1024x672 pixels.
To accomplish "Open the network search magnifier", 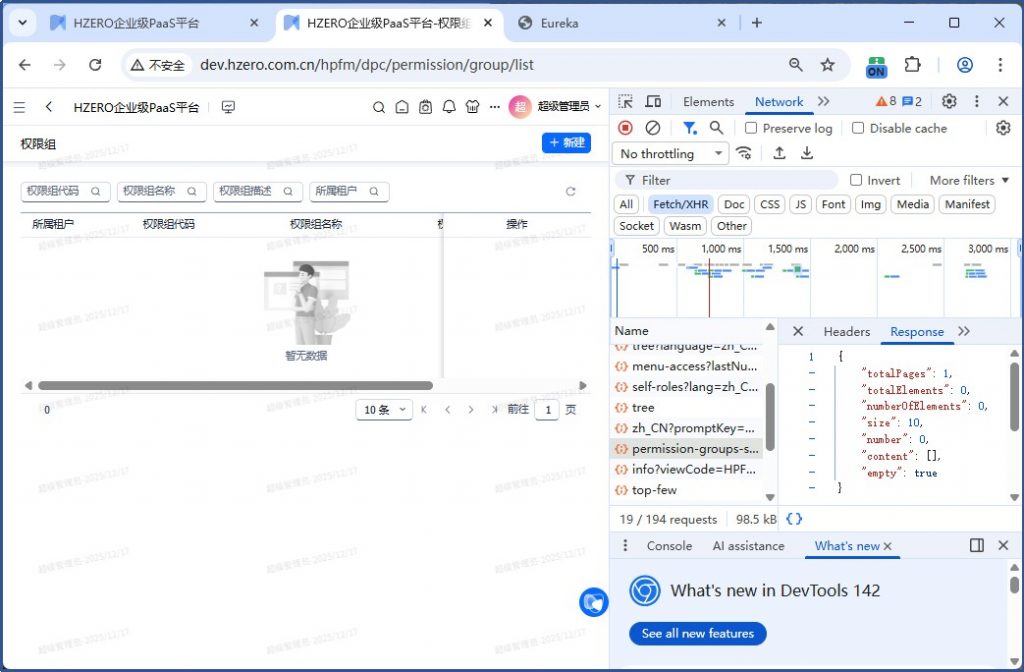I will [x=716, y=128].
